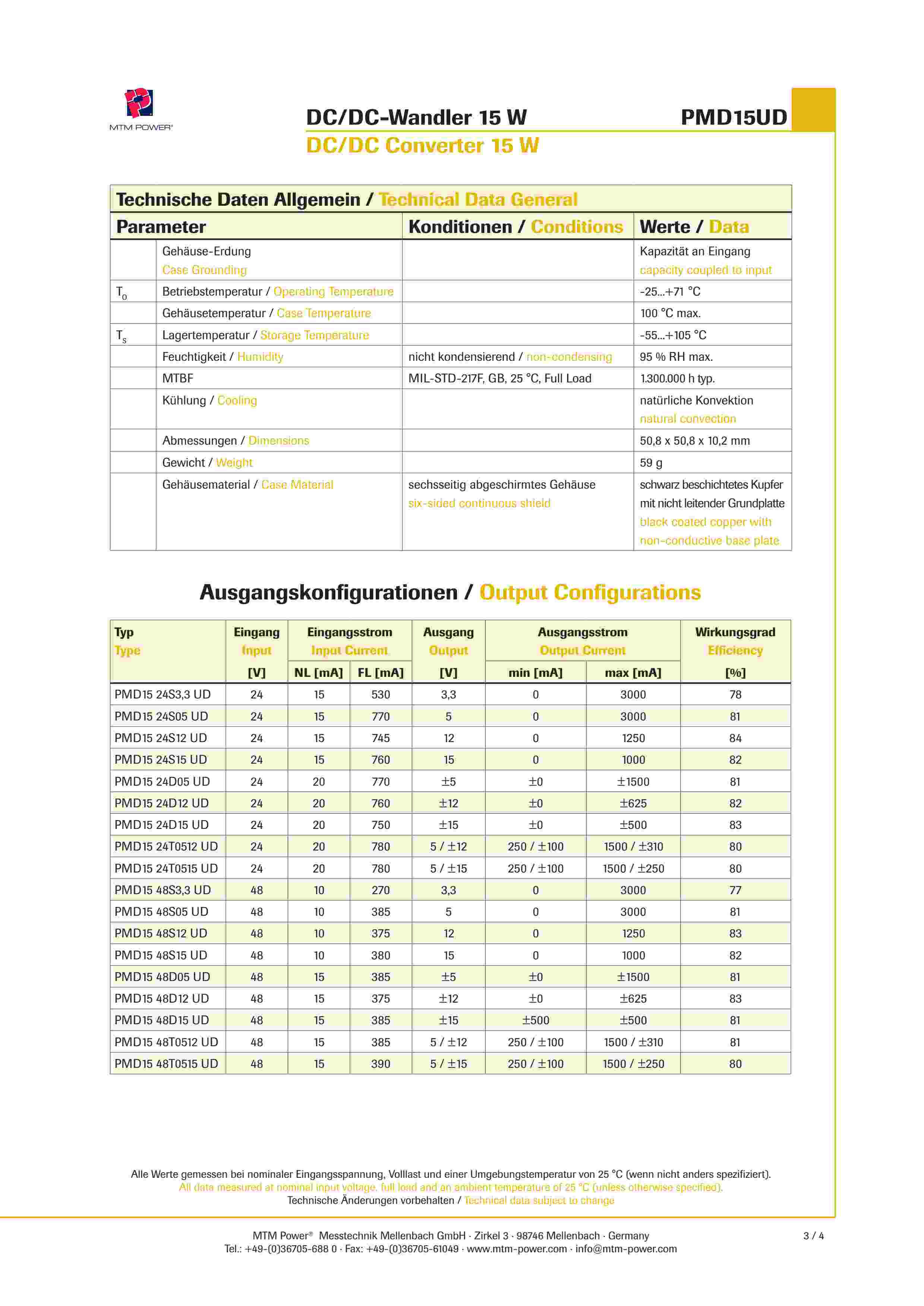Click the MTBF parameter row label
924x1306 pixels.
[x=178, y=378]
